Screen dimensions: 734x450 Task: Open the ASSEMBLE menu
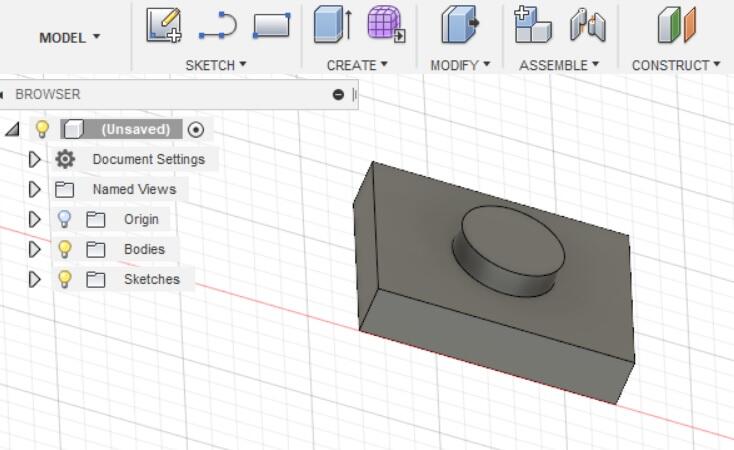click(559, 65)
